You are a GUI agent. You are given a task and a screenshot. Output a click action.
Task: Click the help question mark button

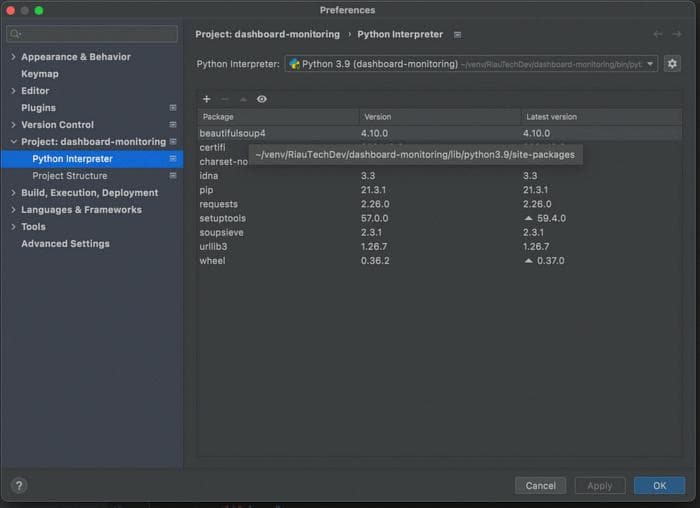[18, 485]
